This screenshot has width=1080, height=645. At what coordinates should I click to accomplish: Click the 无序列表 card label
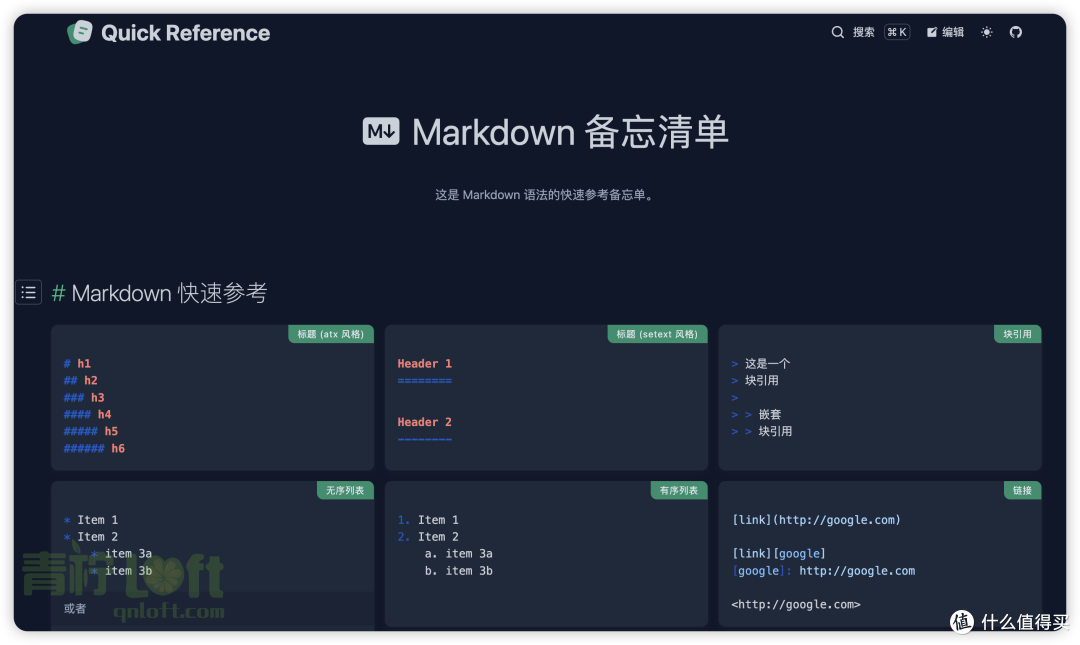[345, 491]
